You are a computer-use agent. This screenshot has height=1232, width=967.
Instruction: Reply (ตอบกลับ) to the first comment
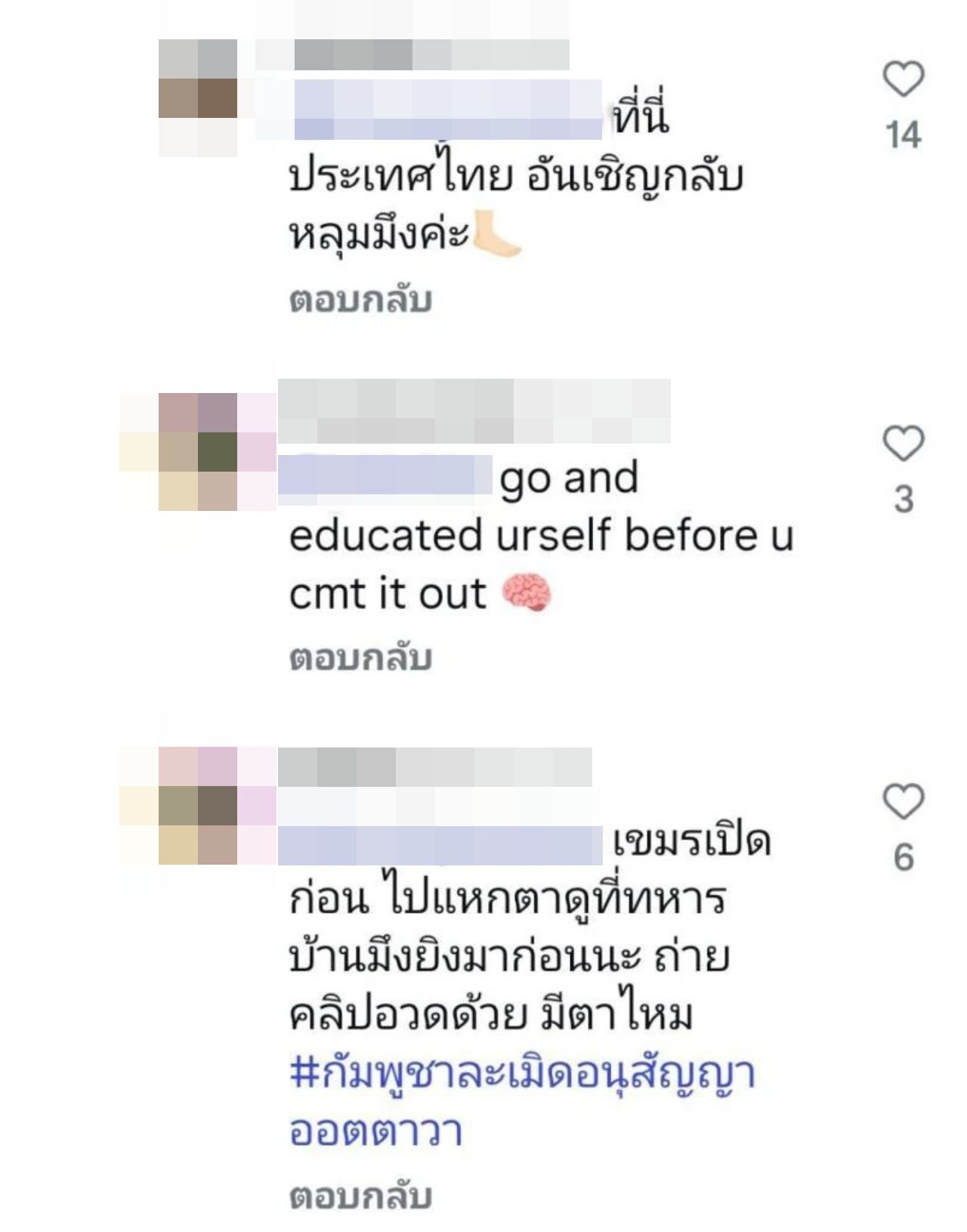coord(360,300)
